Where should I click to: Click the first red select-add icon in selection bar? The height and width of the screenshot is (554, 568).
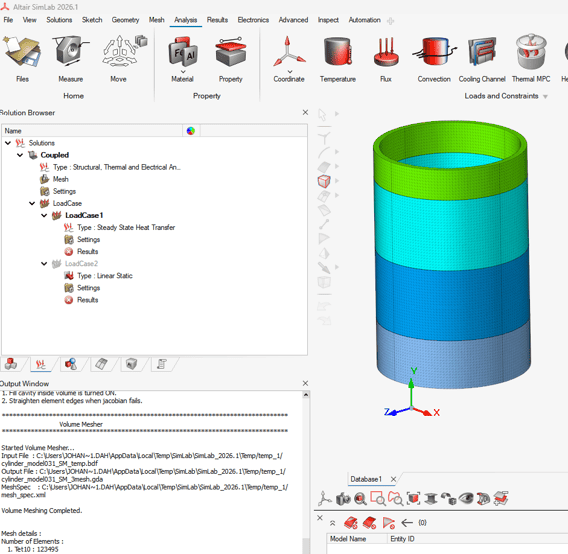351,522
